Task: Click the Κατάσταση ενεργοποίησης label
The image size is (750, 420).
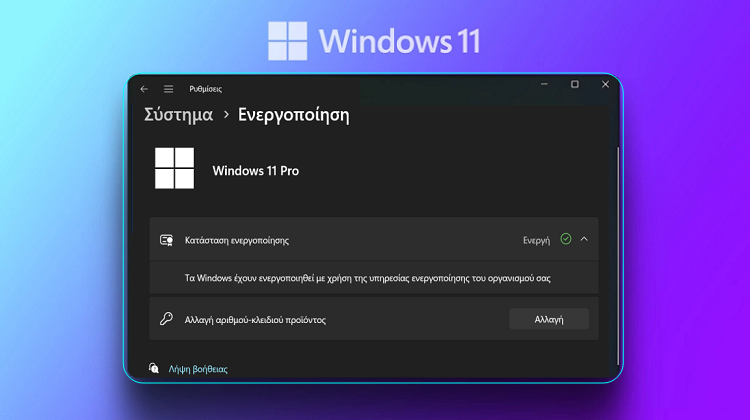Action: (237, 241)
